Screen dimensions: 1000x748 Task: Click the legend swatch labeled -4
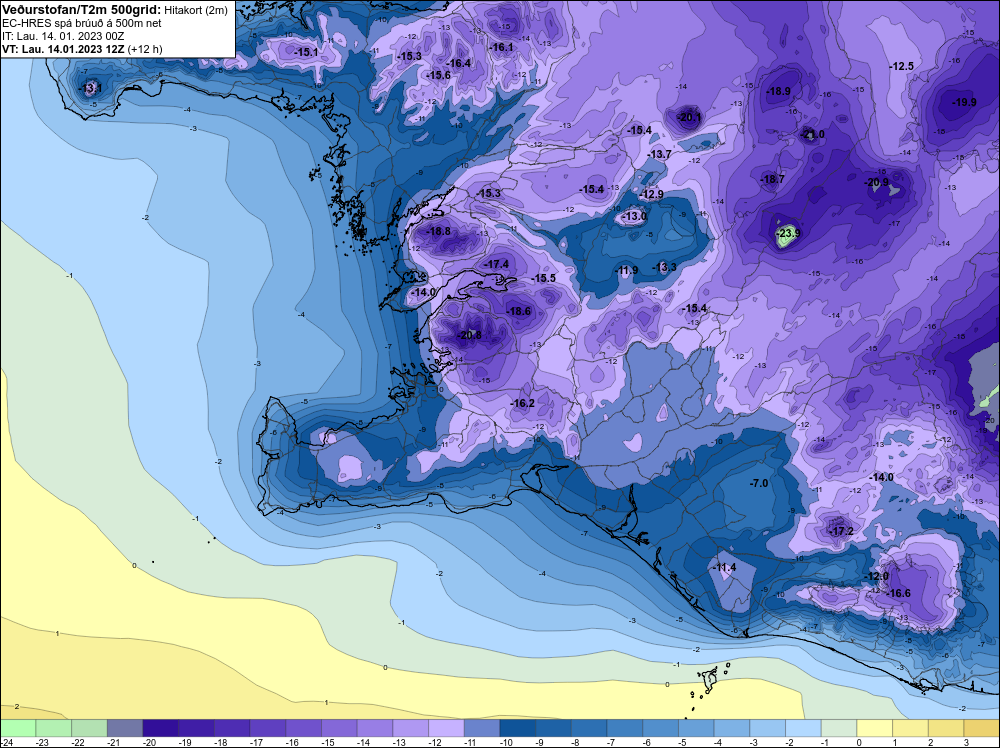[732, 728]
